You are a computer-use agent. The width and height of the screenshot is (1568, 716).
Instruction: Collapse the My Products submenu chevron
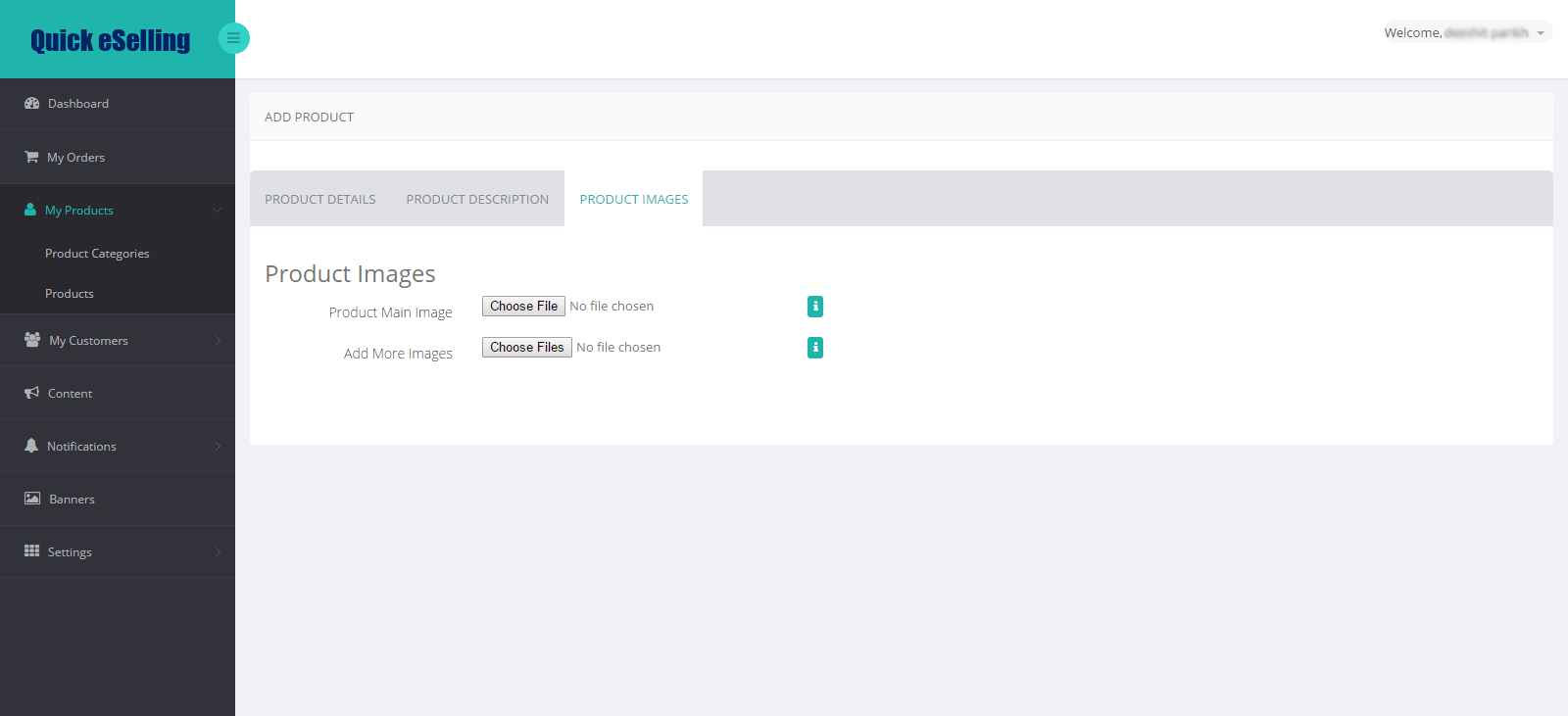click(x=218, y=210)
